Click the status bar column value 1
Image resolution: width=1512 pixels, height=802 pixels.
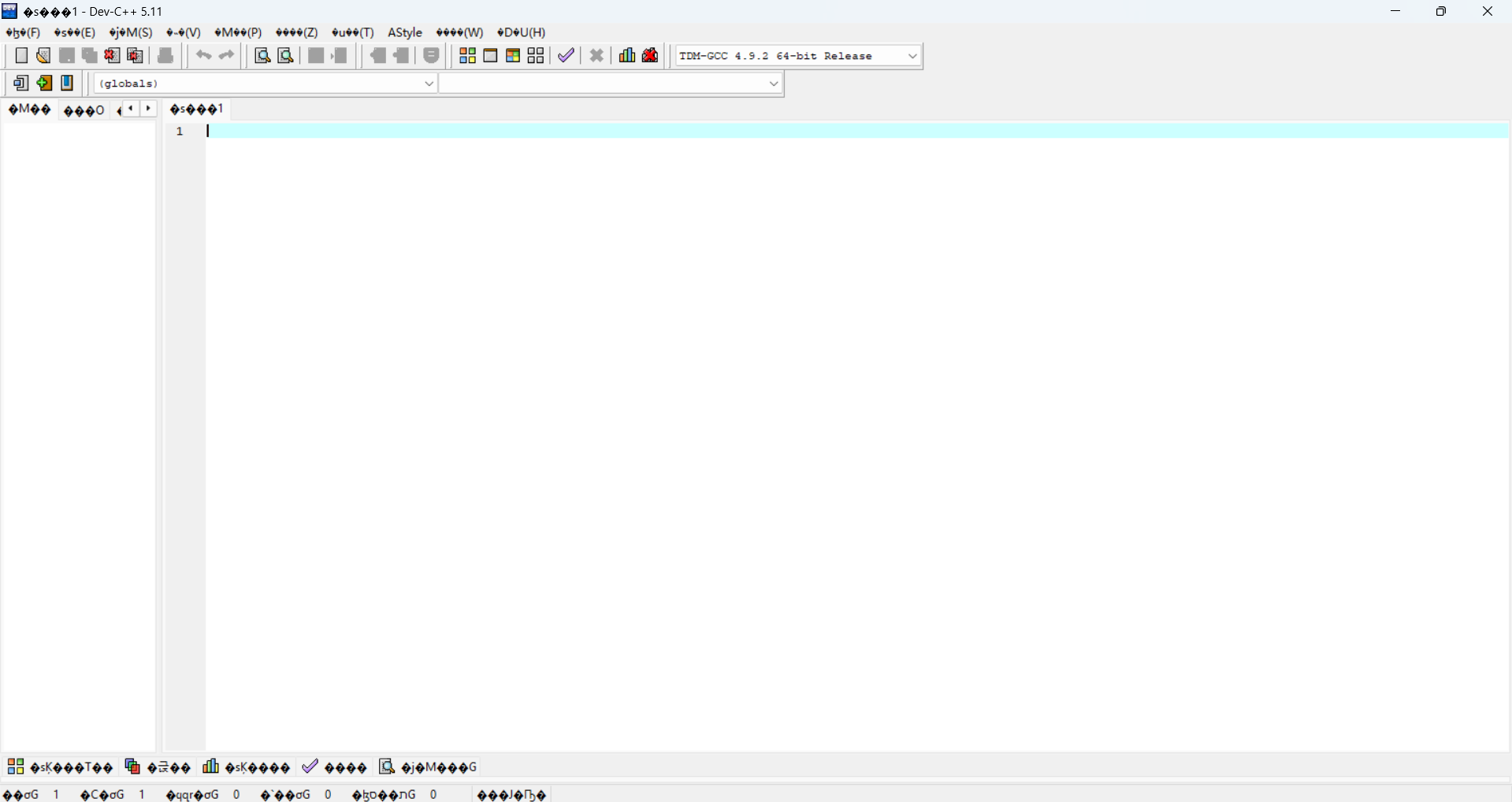click(143, 794)
